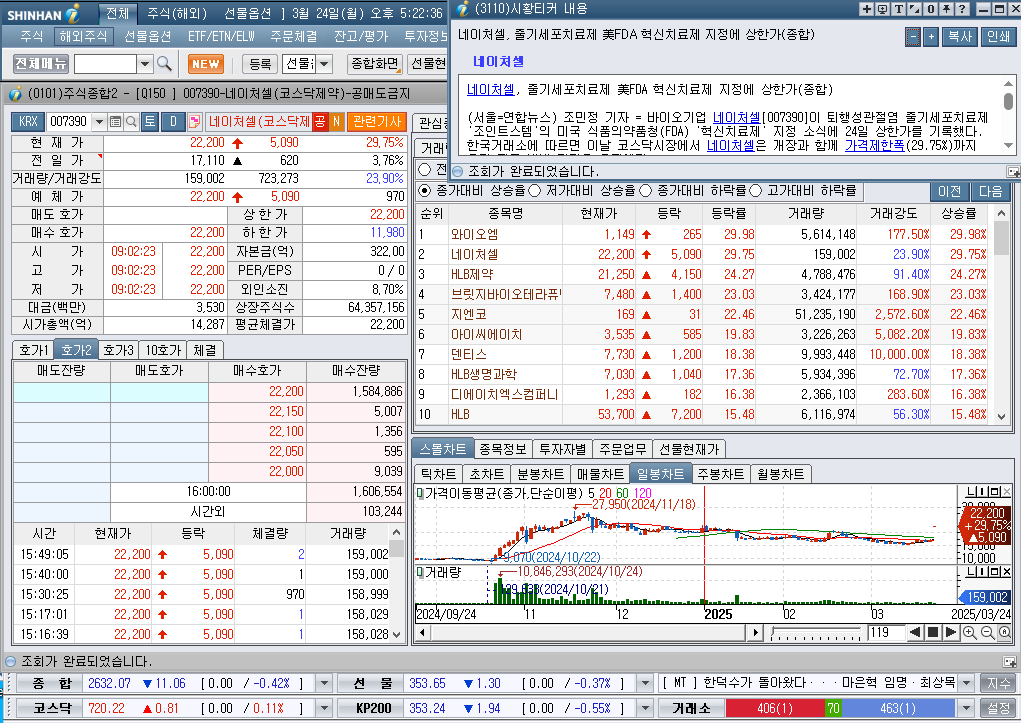Click the L icon in price chart pane
This screenshot has height=723, width=1021.
pyautogui.click(x=972, y=491)
